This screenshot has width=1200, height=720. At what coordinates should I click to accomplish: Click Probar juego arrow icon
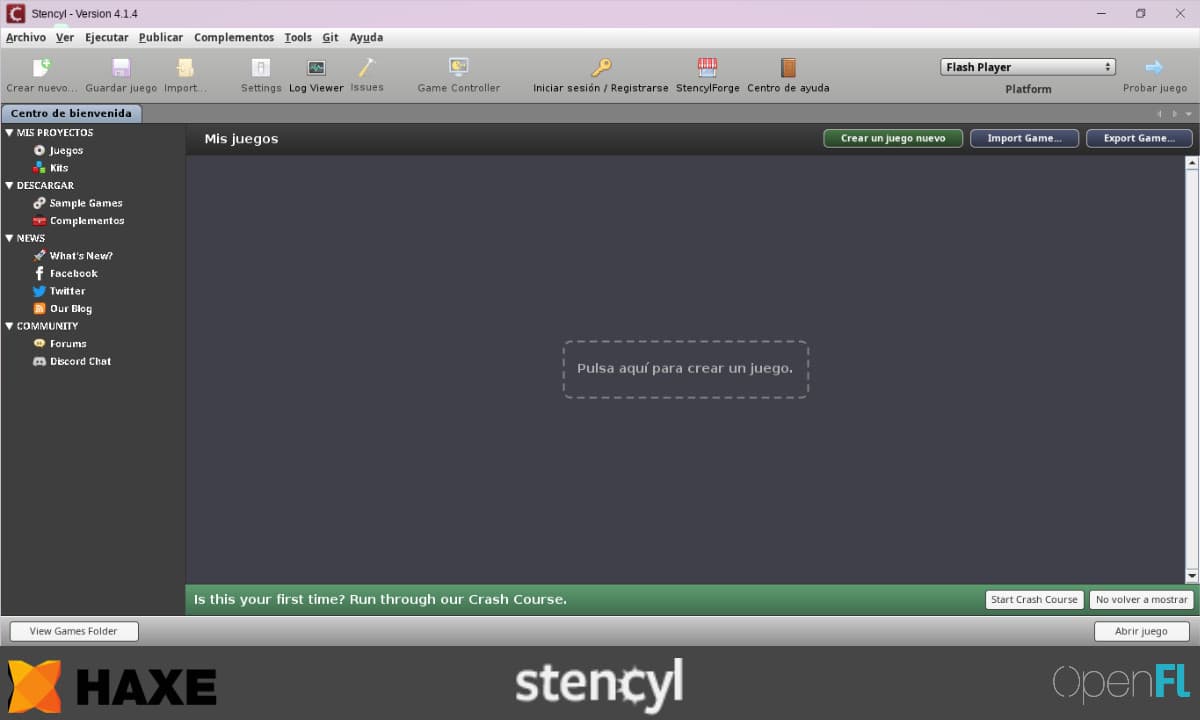pyautogui.click(x=1154, y=68)
